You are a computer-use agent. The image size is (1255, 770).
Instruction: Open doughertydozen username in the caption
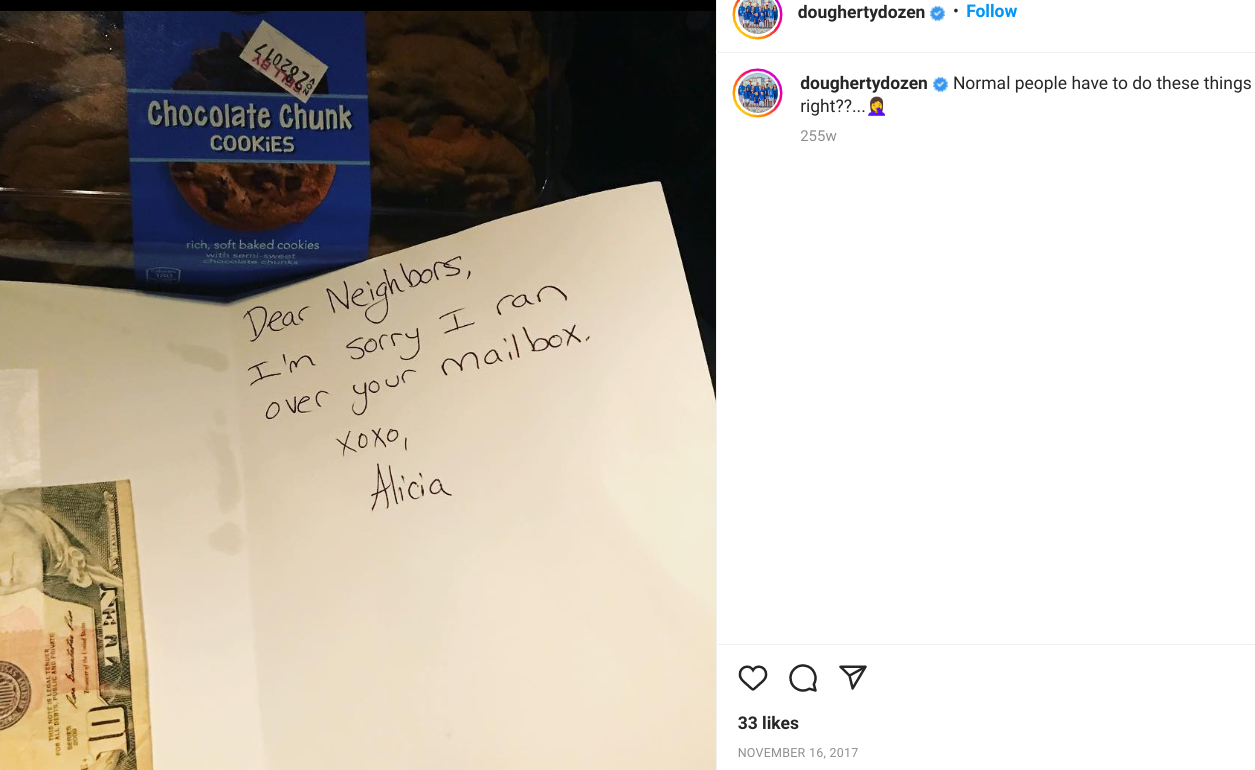pyautogui.click(x=864, y=84)
